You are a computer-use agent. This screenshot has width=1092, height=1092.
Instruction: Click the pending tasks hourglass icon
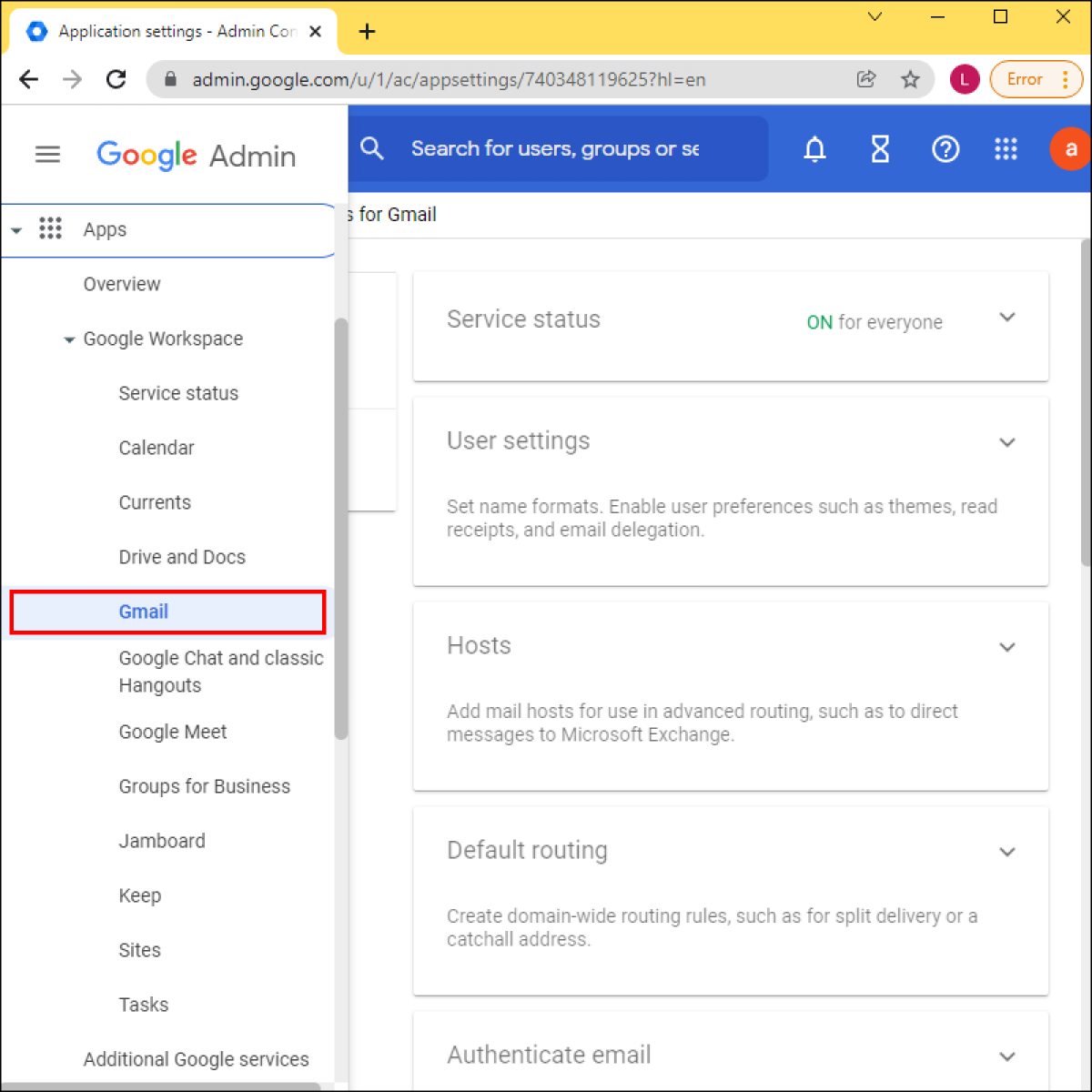click(x=880, y=148)
